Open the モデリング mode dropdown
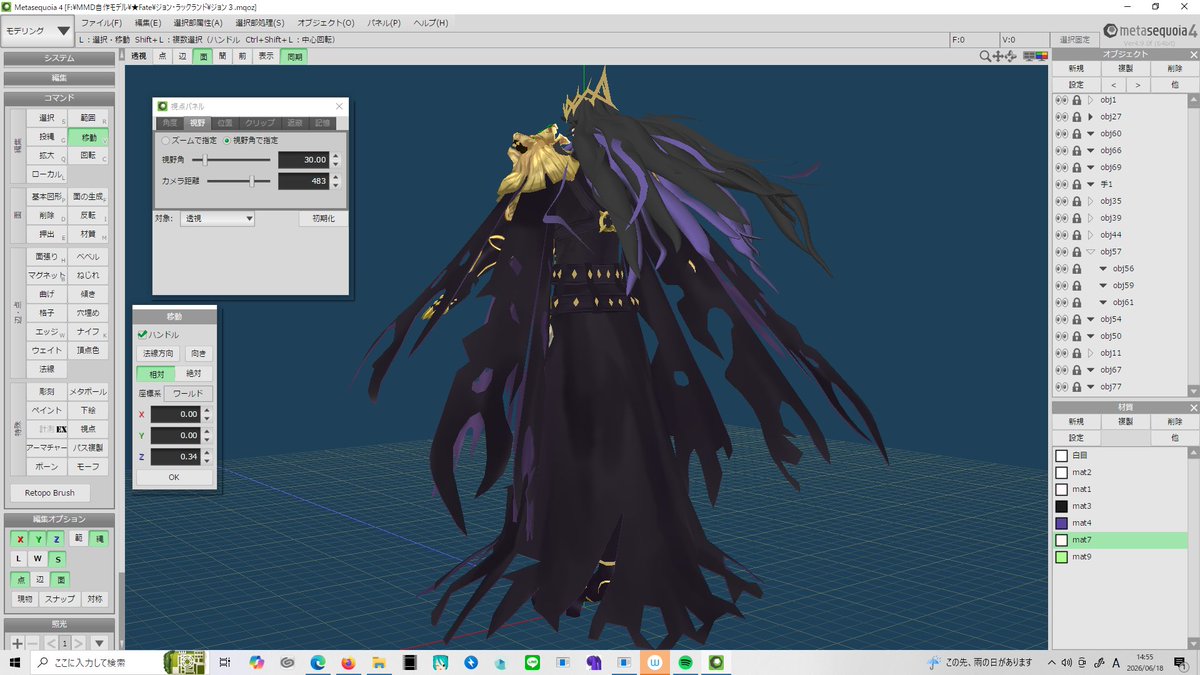The image size is (1200, 675). 38,31
